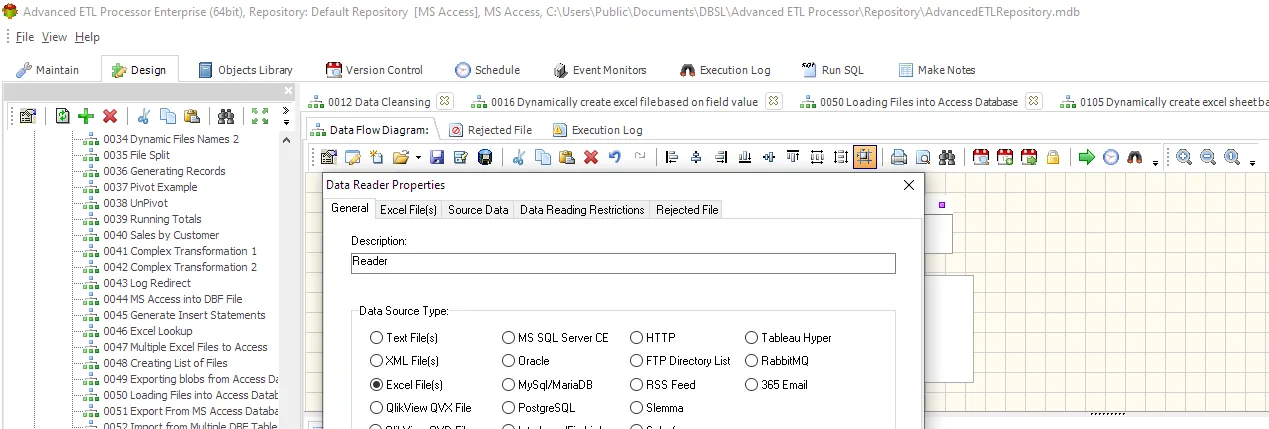Click the binoculars Find icon in the diagram toolbar
The width and height of the screenshot is (1269, 429).
pyautogui.click(x=947, y=157)
